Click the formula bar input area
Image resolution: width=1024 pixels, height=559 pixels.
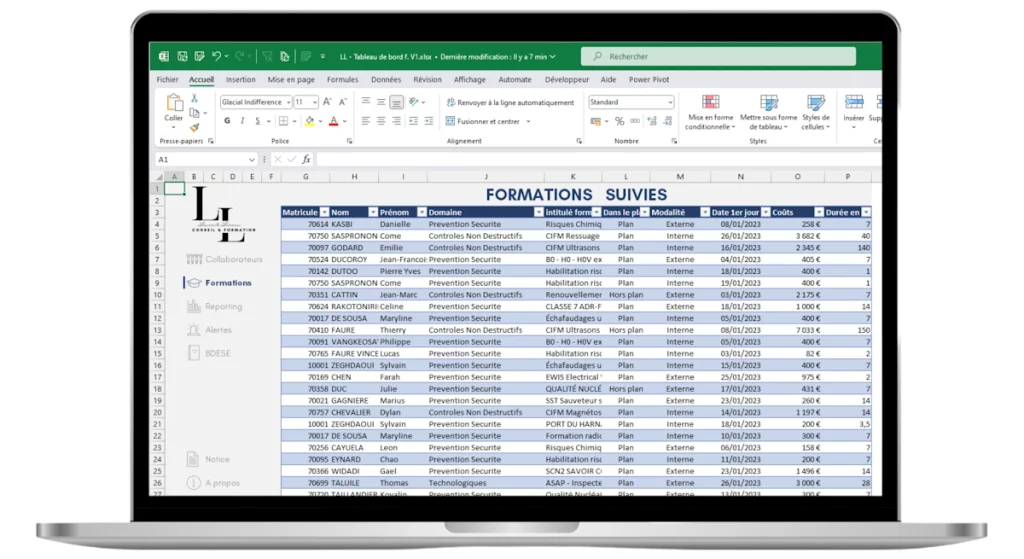598,159
